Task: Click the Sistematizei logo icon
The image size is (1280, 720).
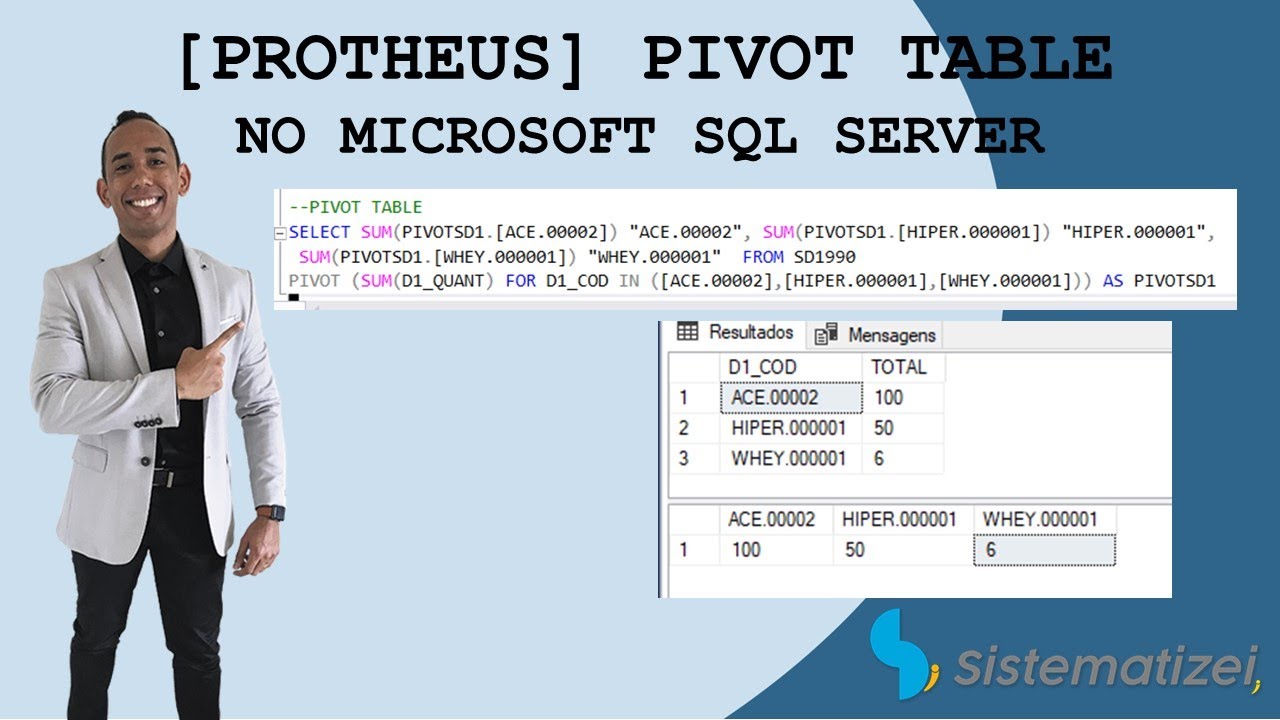Action: pyautogui.click(x=904, y=654)
